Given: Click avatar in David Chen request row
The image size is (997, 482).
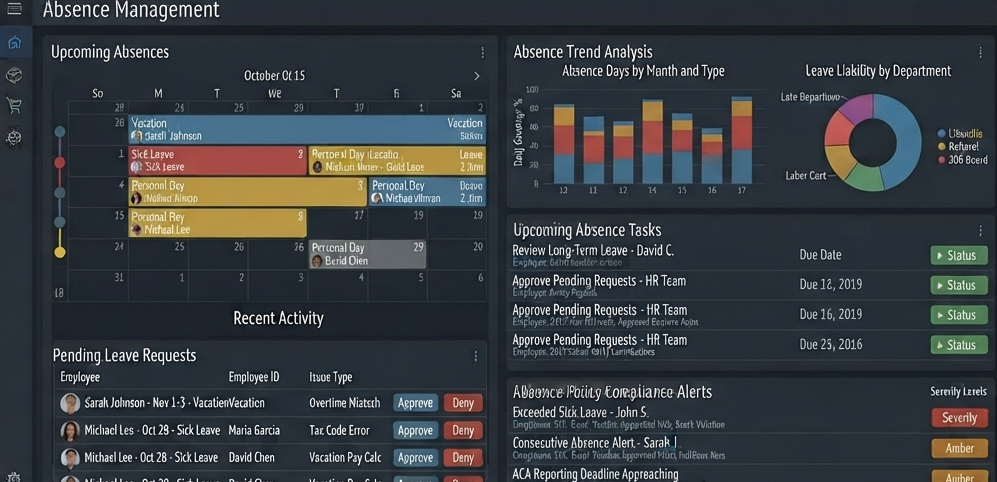Looking at the screenshot, I should coord(70,458).
